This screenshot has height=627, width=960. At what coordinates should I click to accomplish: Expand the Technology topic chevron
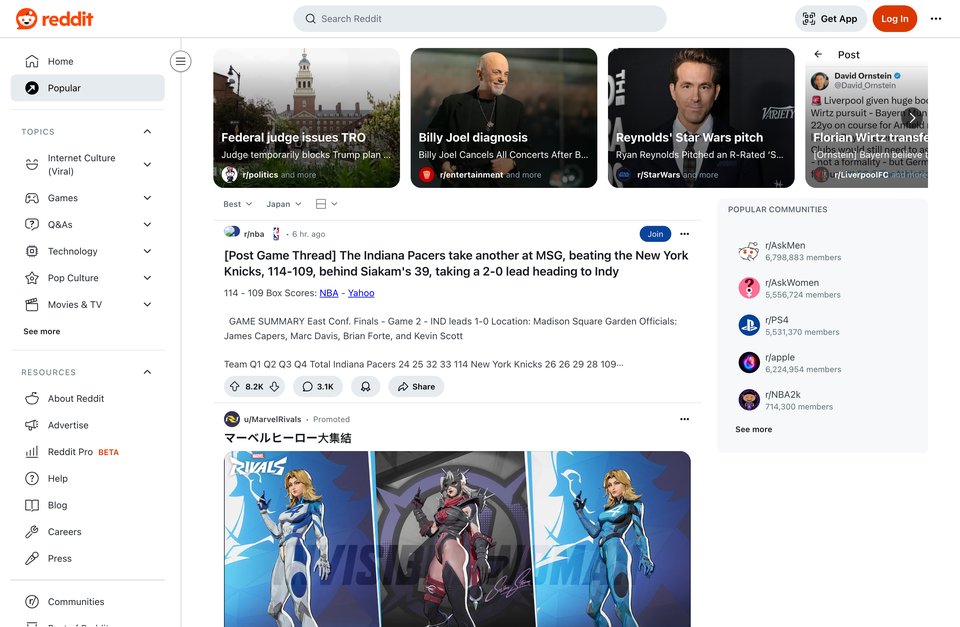point(147,251)
